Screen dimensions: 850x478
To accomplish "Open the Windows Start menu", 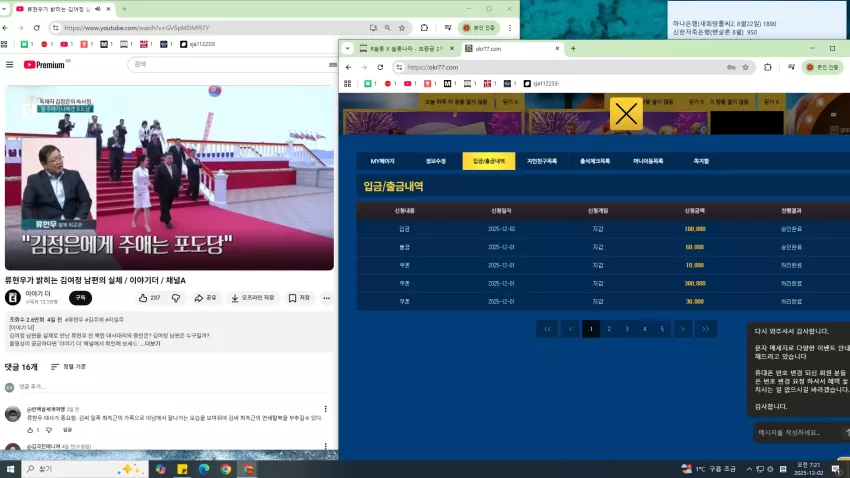I will click(10, 469).
